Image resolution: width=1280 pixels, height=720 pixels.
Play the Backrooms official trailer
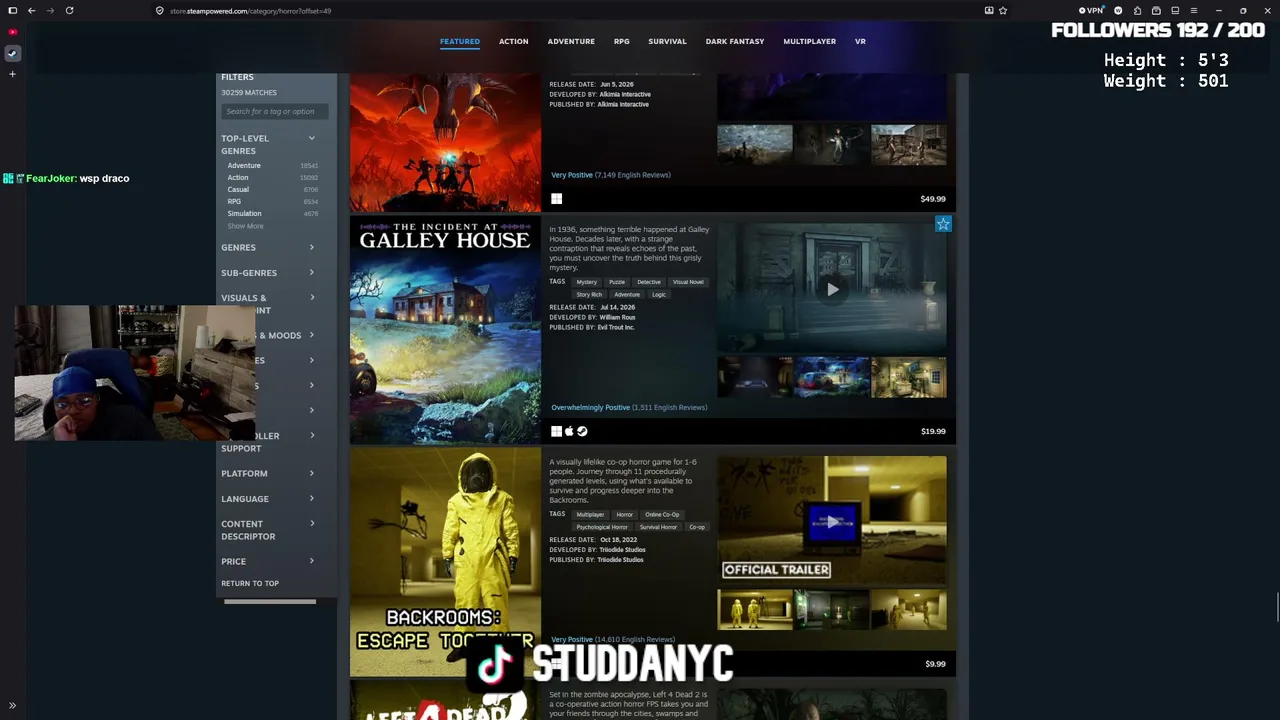coord(832,521)
